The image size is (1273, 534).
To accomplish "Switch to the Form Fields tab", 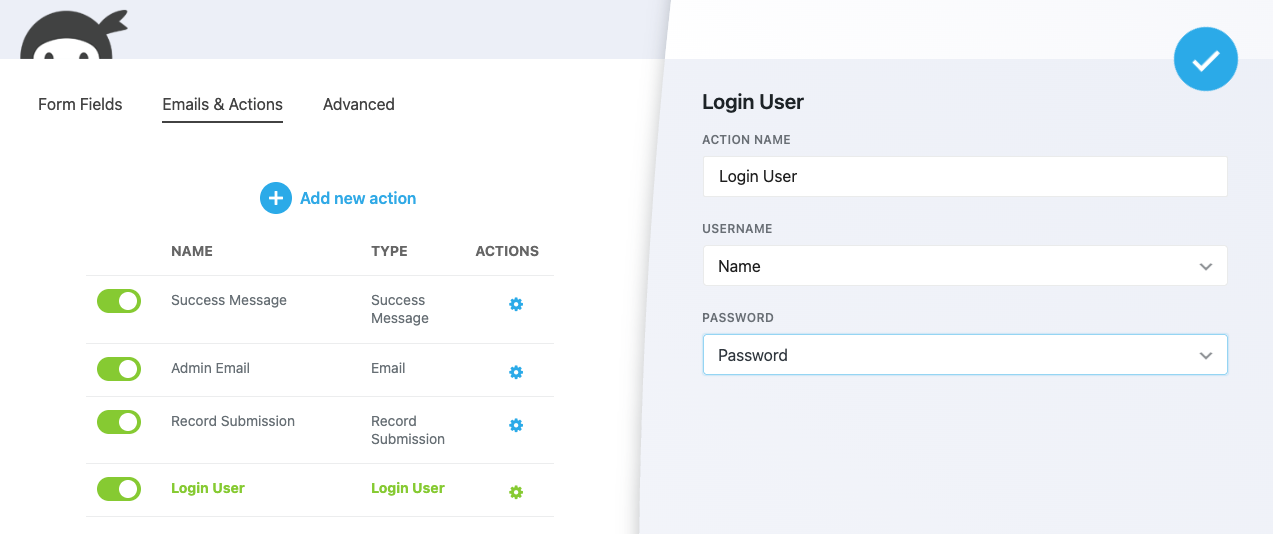I will (x=80, y=104).
